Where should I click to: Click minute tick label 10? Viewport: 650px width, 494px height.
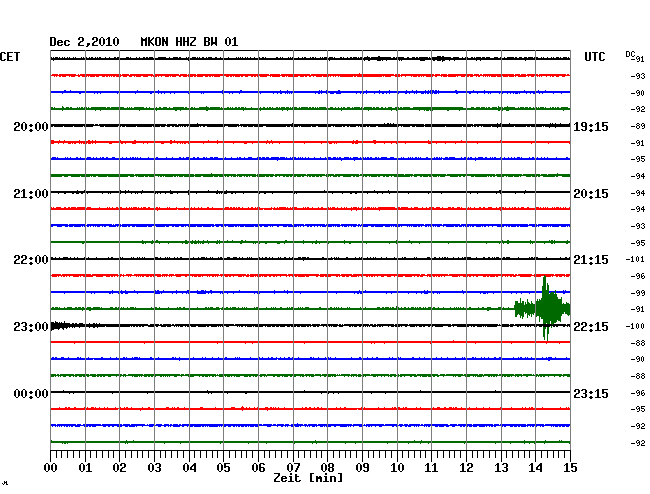pos(397,468)
